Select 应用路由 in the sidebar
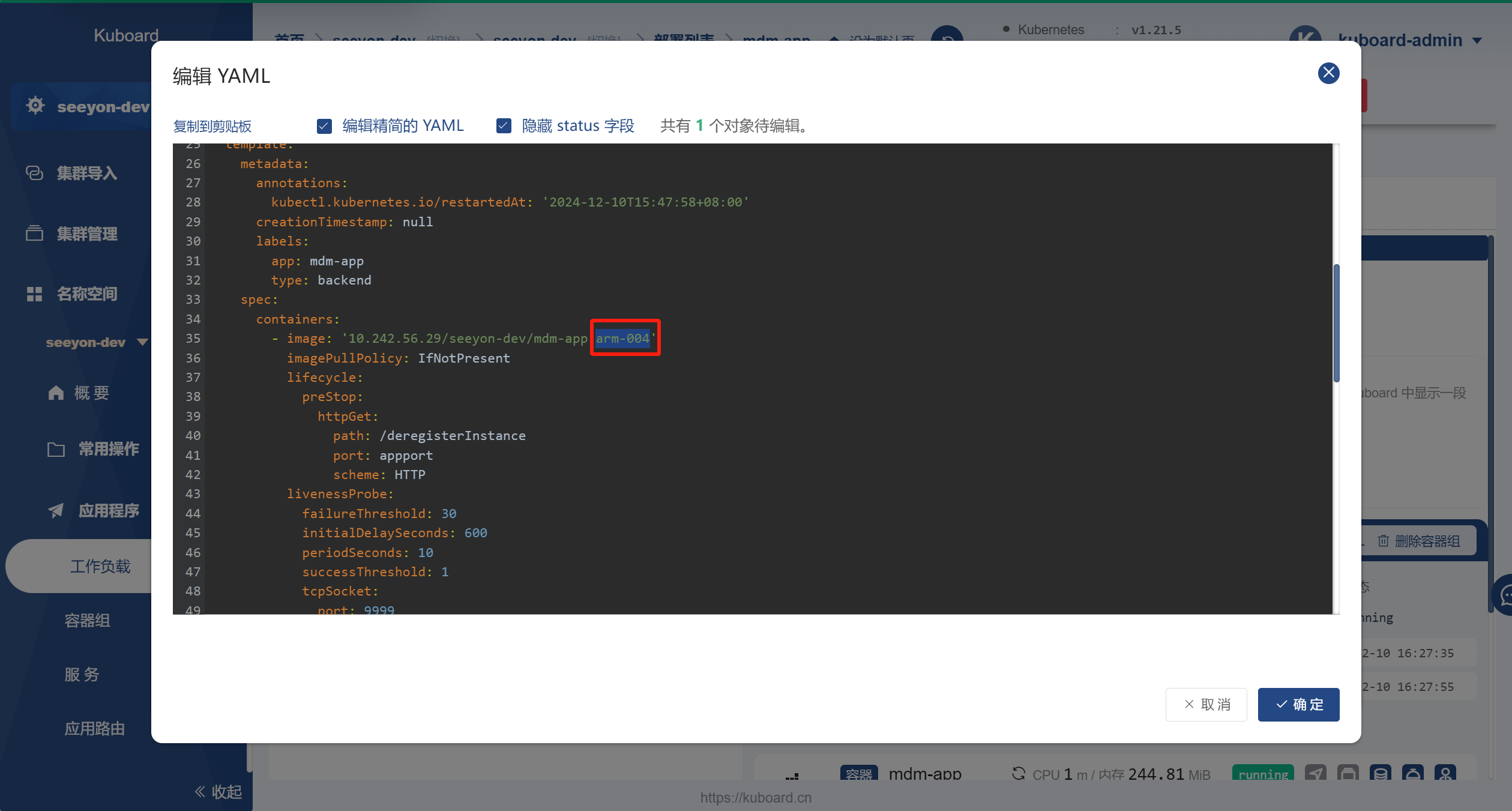Viewport: 1512px width, 811px height. click(94, 728)
